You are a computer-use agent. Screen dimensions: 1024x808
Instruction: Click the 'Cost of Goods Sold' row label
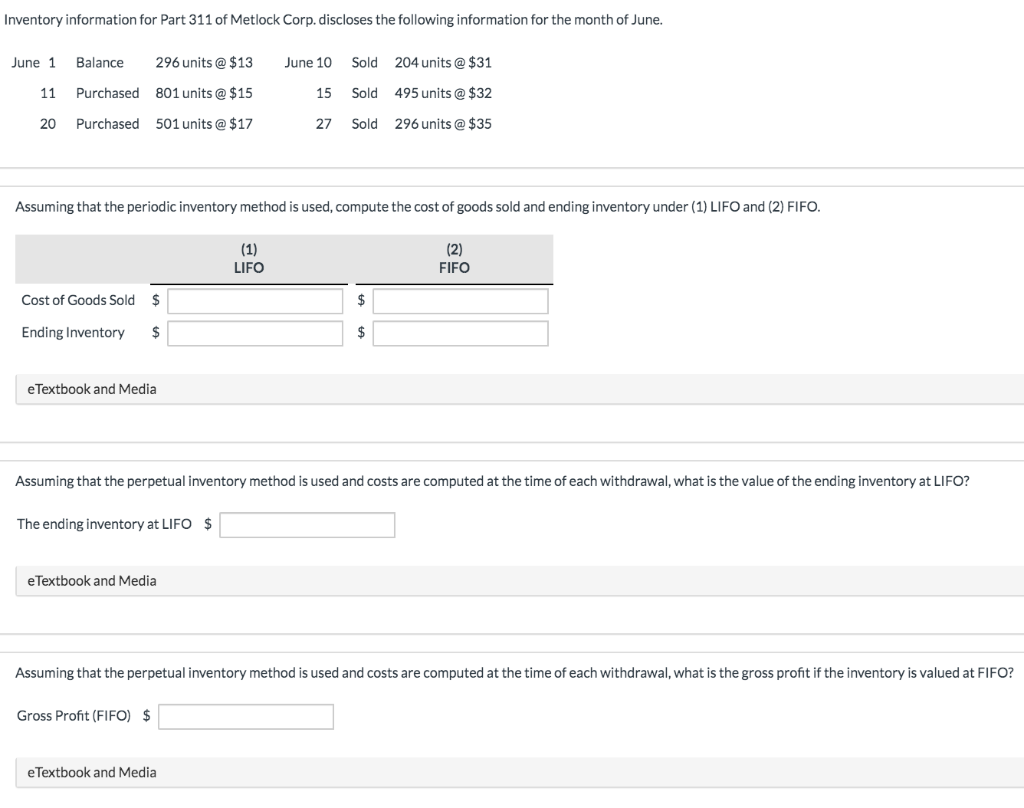tap(78, 300)
